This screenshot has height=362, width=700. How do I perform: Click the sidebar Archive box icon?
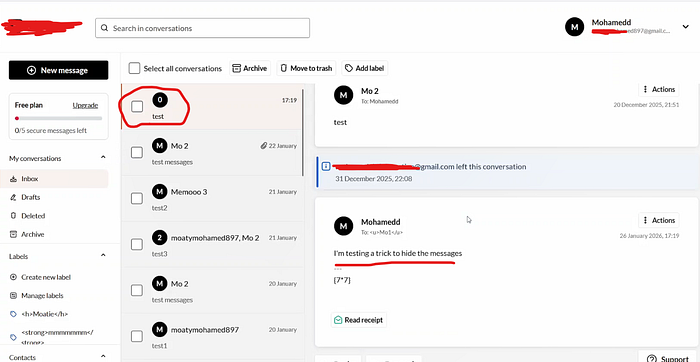click(x=13, y=234)
